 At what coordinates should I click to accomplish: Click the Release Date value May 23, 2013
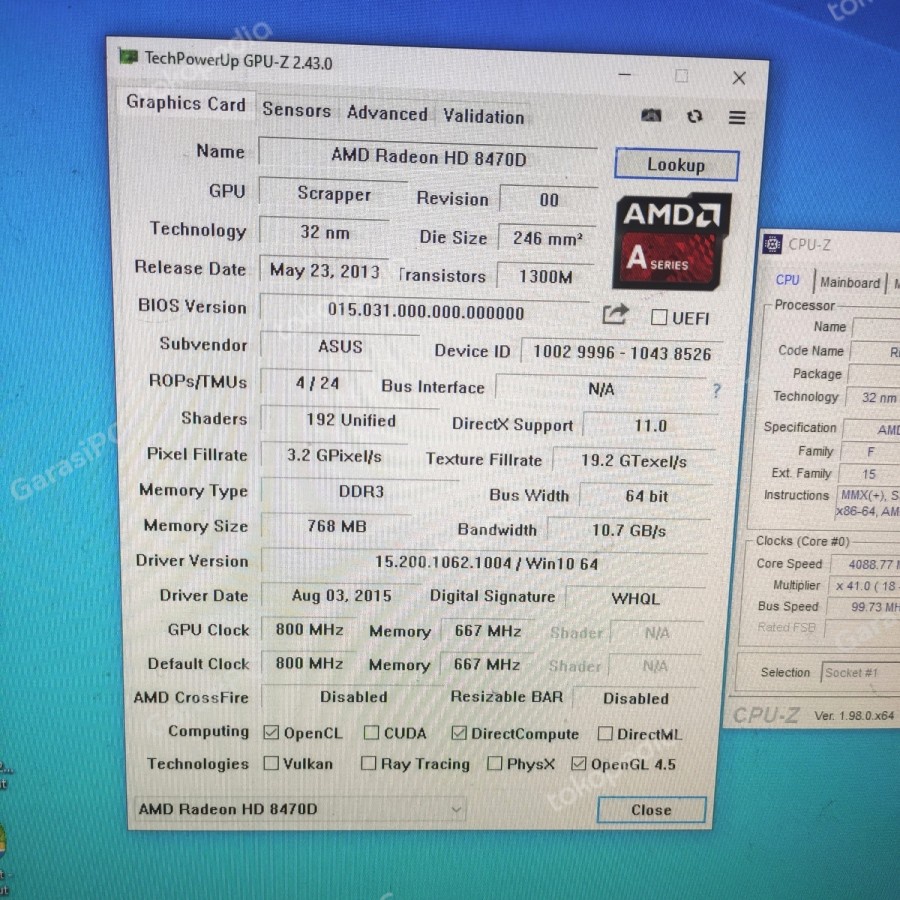point(324,270)
